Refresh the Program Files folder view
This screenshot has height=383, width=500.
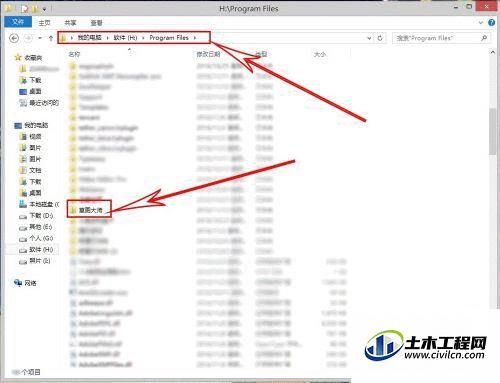[380, 38]
